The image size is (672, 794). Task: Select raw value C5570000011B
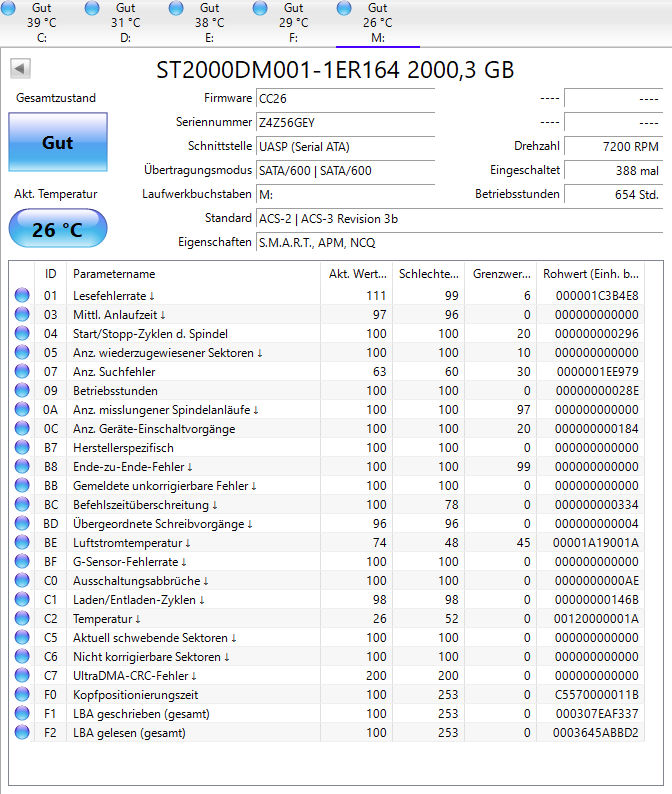tap(597, 695)
